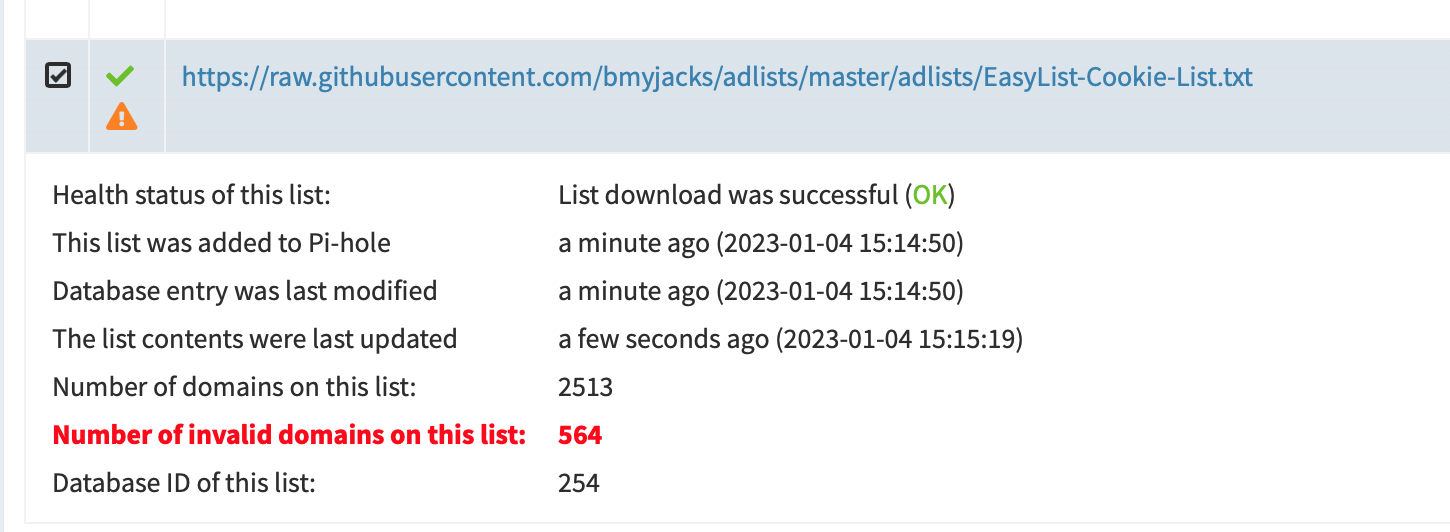Click 'This list was added to Pi-hole' label
The width and height of the screenshot is (1450, 532).
221,243
